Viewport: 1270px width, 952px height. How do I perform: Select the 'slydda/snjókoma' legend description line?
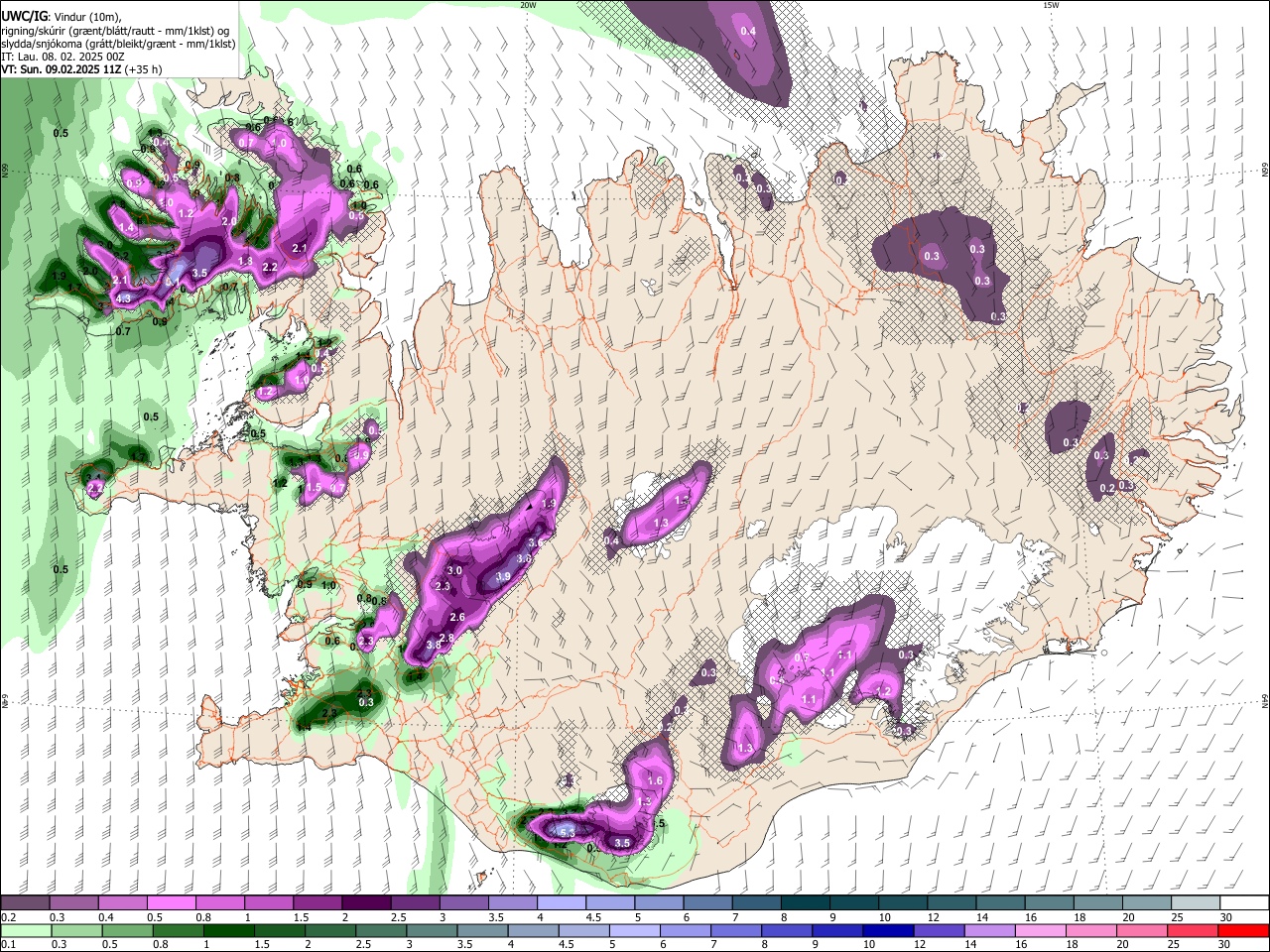118,45
